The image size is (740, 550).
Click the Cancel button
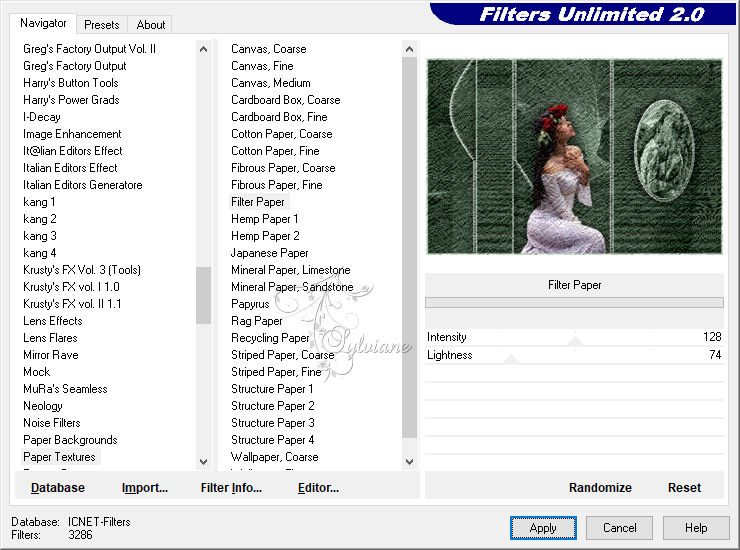(619, 528)
